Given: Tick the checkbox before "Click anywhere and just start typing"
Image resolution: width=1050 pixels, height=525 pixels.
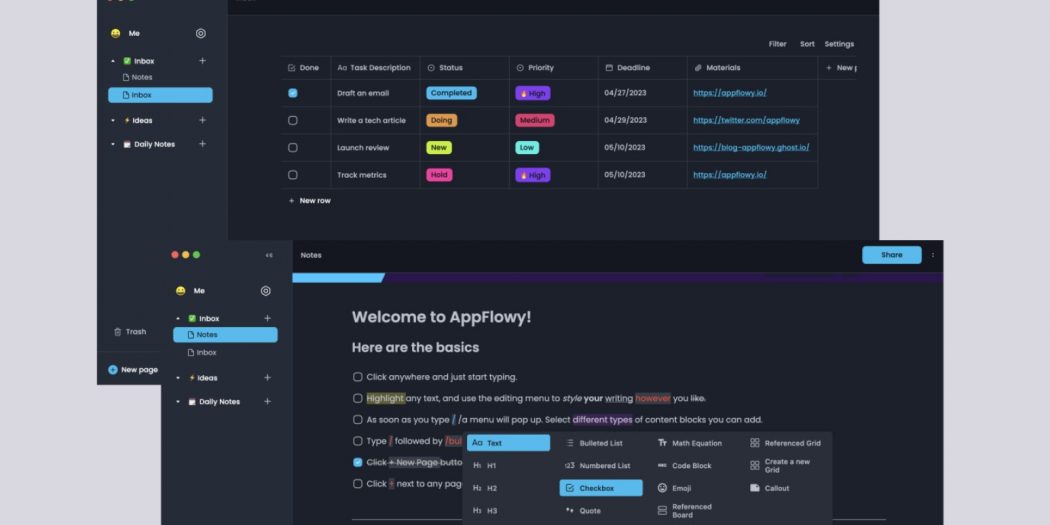Looking at the screenshot, I should 358,377.
